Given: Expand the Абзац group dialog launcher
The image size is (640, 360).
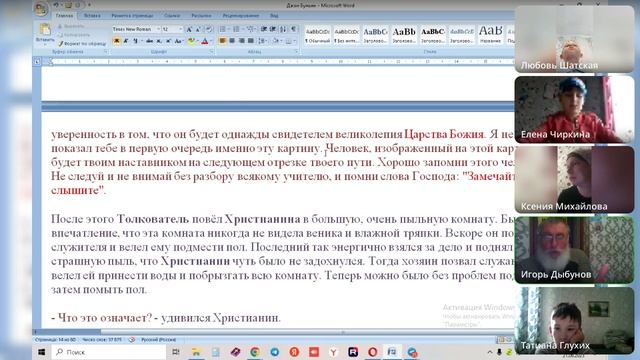Looking at the screenshot, I should pos(297,52).
